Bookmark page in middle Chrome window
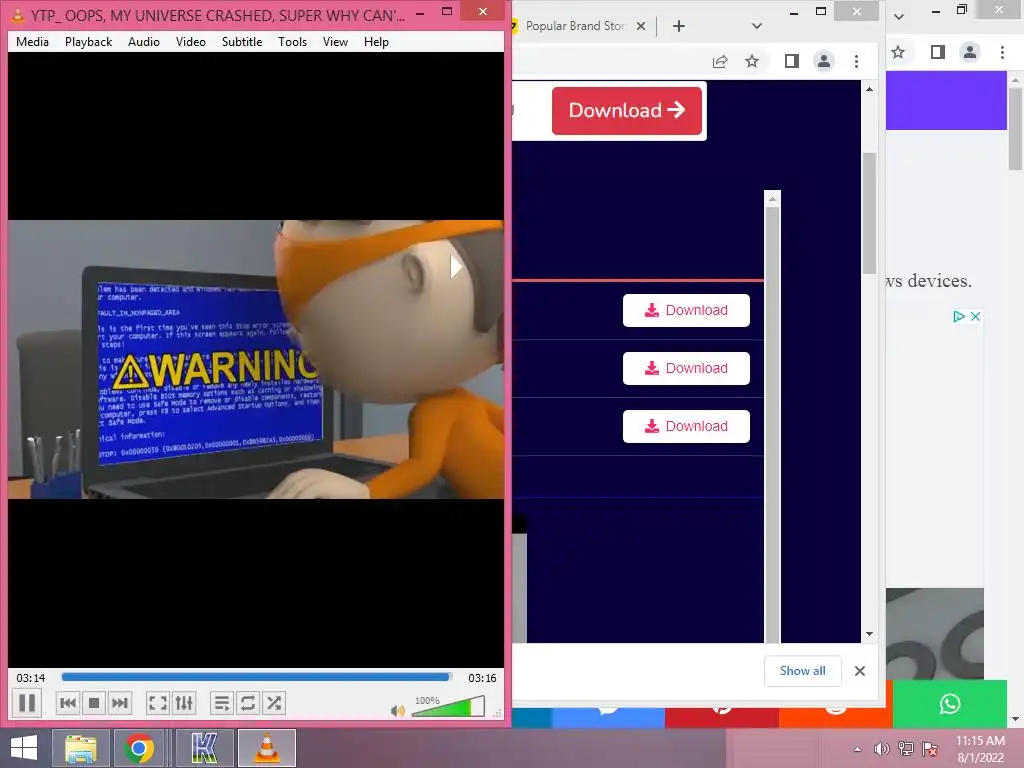This screenshot has width=1024, height=768. [x=752, y=61]
